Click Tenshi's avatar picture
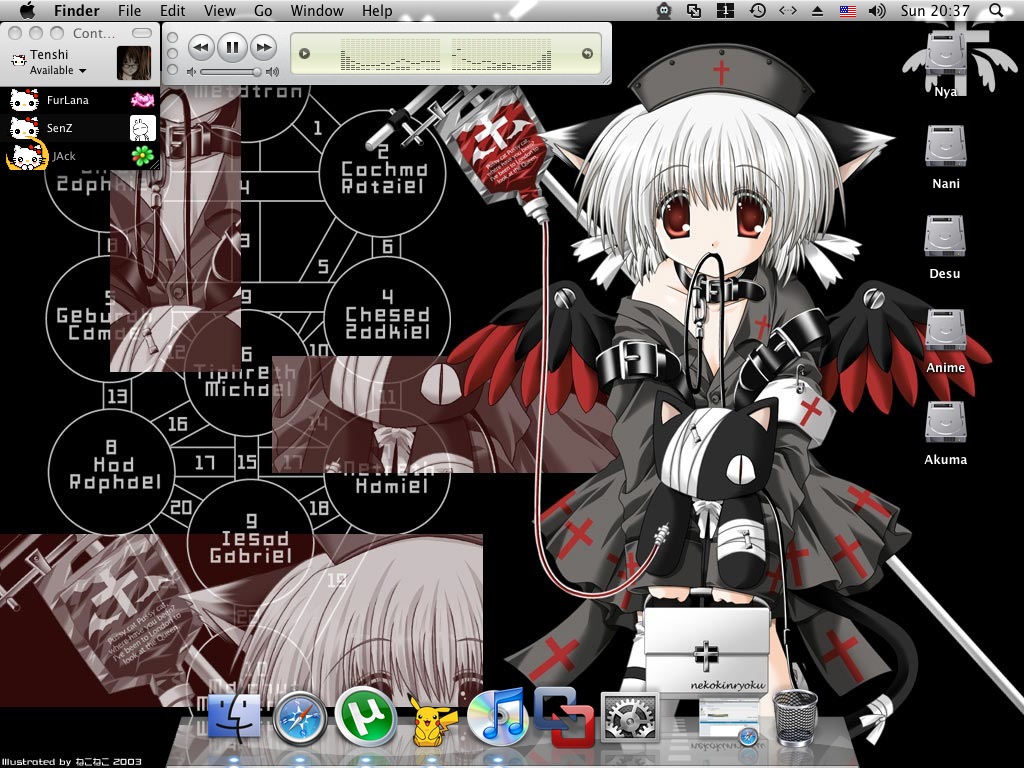The width and height of the screenshot is (1024, 768). click(134, 63)
